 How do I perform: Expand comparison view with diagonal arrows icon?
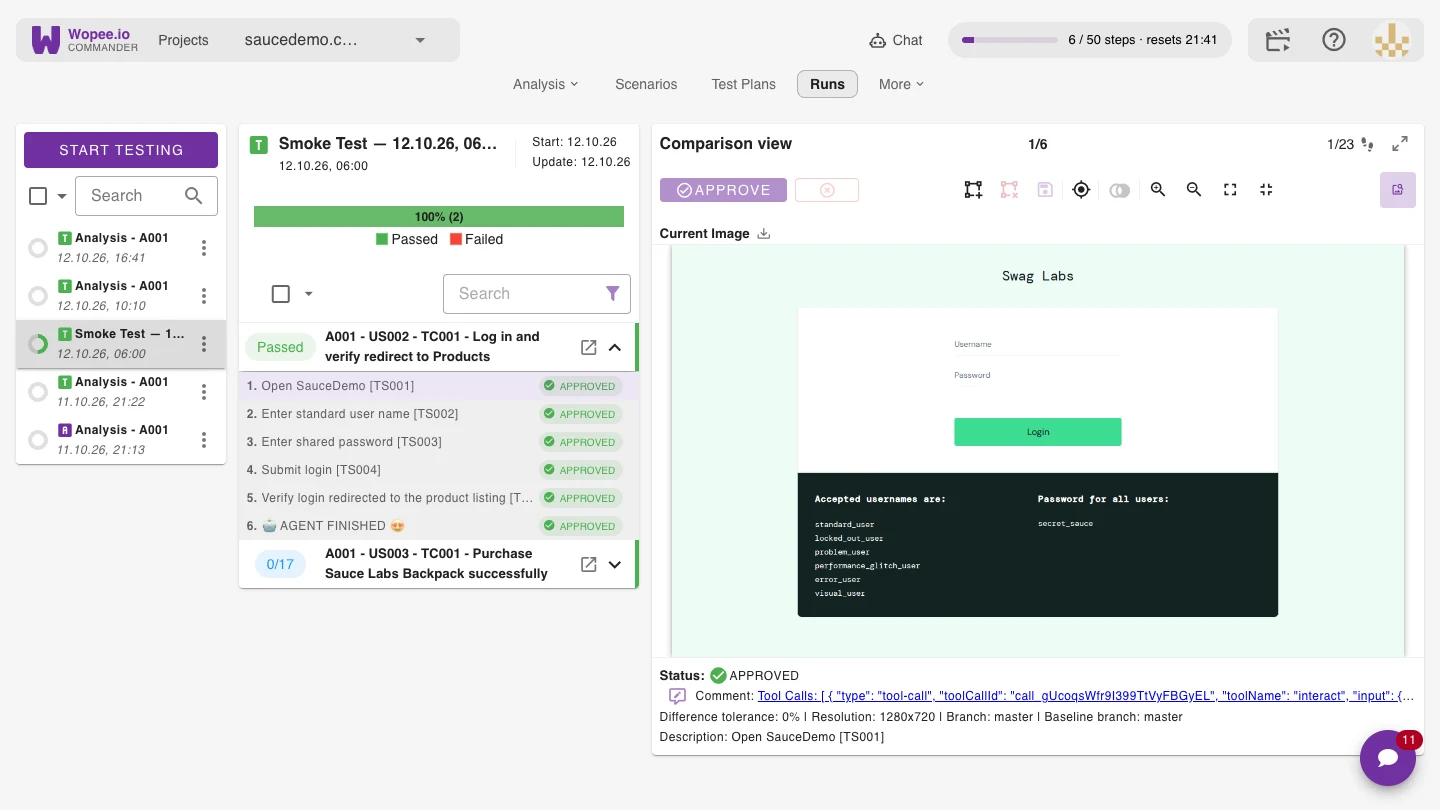1400,144
